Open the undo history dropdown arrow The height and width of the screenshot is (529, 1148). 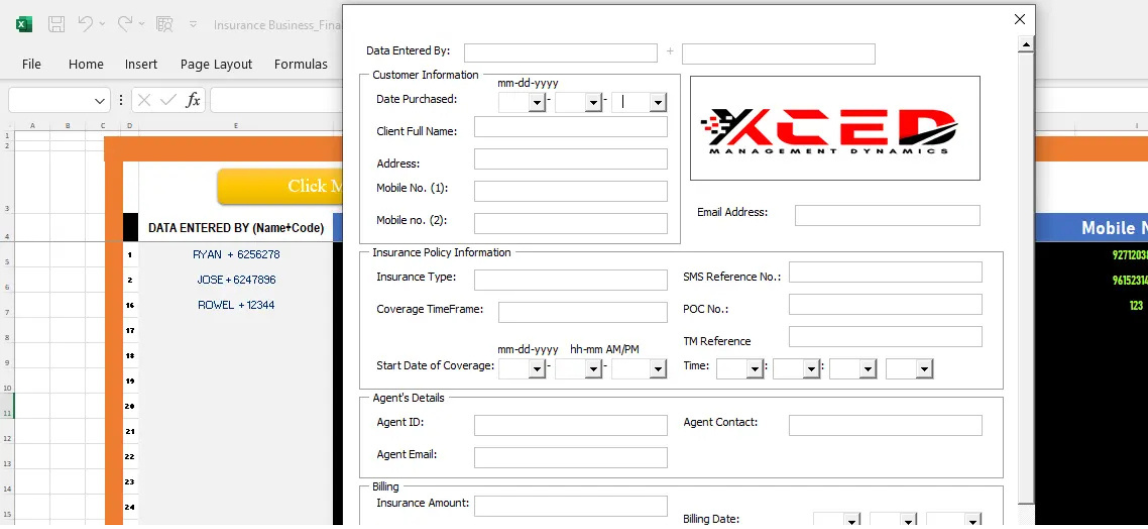[102, 25]
